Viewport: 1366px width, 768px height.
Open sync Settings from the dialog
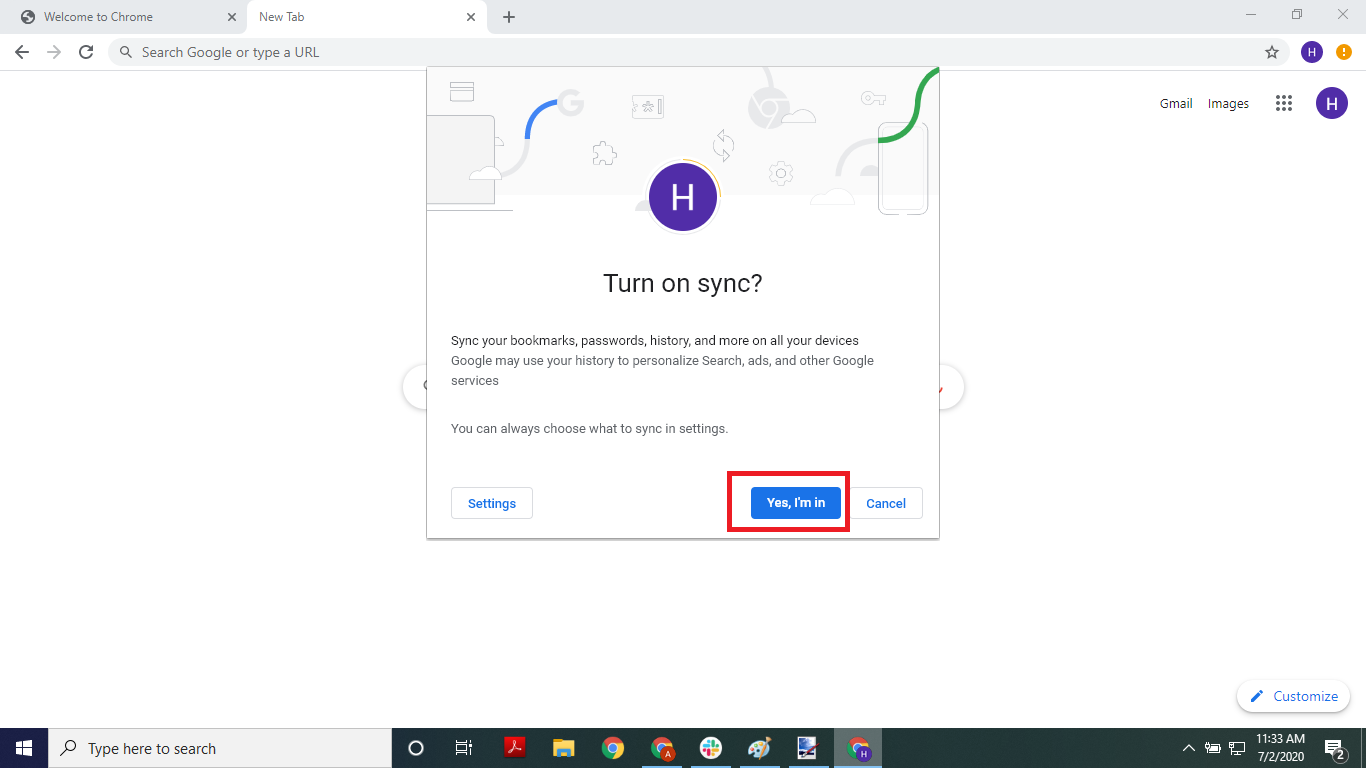point(492,503)
